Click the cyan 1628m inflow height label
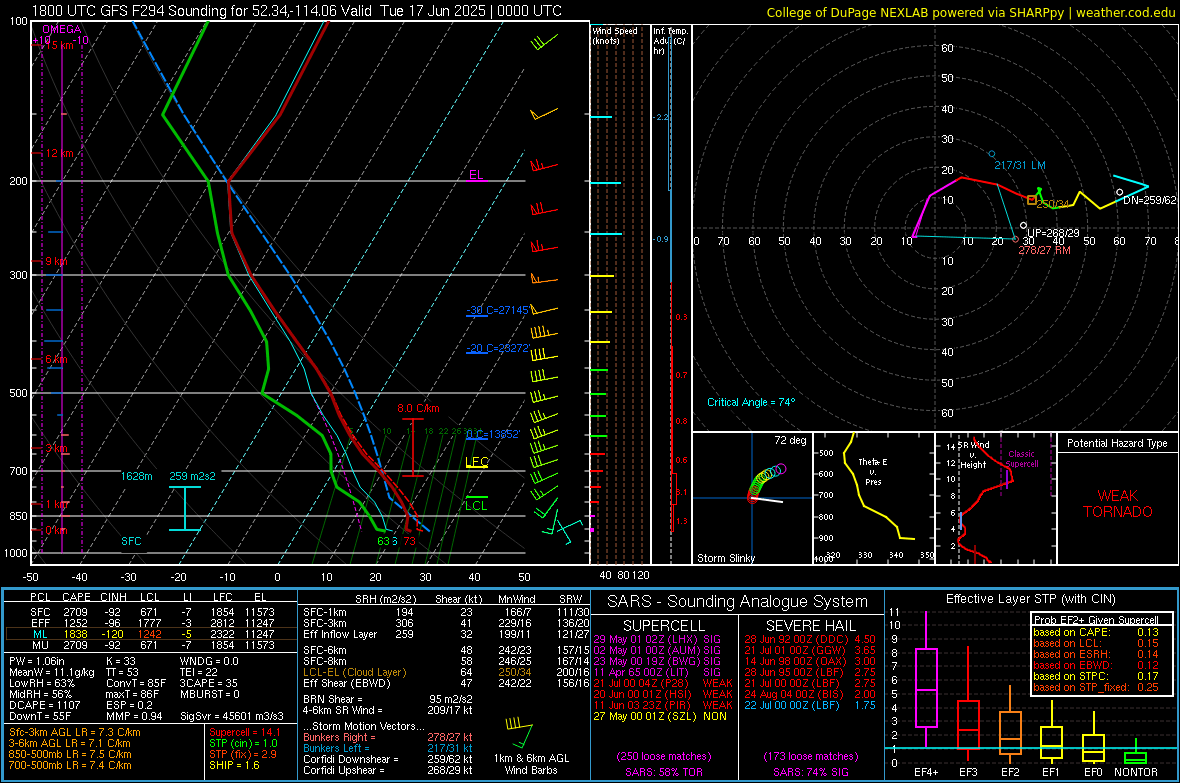Image resolution: width=1180 pixels, height=783 pixels. [137, 476]
